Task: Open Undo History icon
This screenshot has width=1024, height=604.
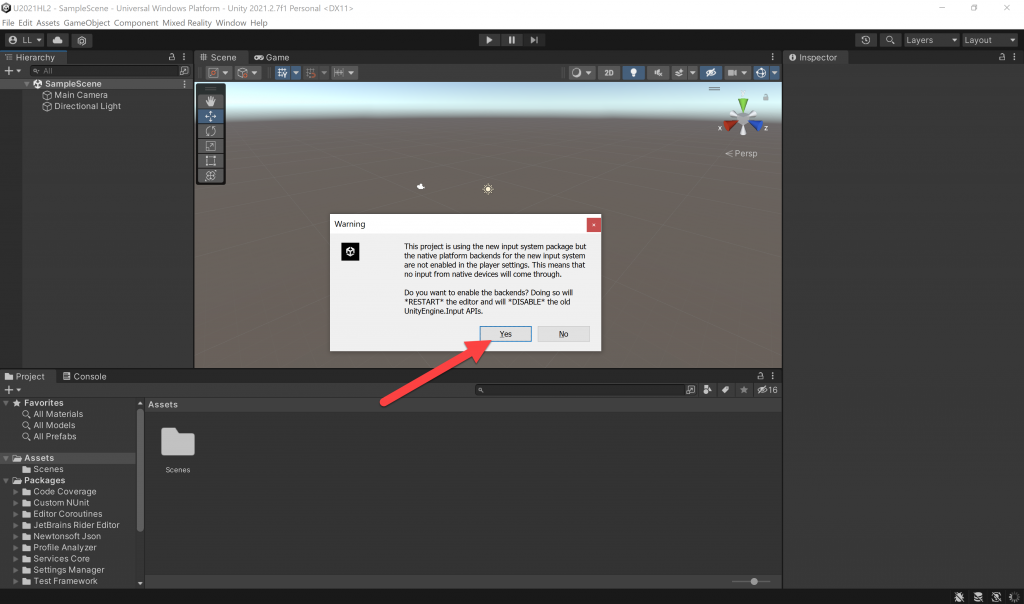Action: [865, 40]
